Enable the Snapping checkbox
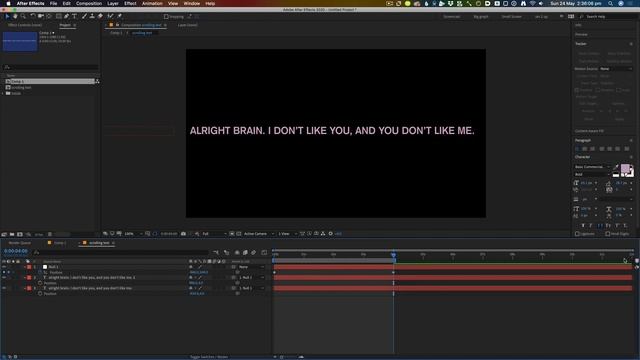This screenshot has height=360, width=640. (166, 17)
